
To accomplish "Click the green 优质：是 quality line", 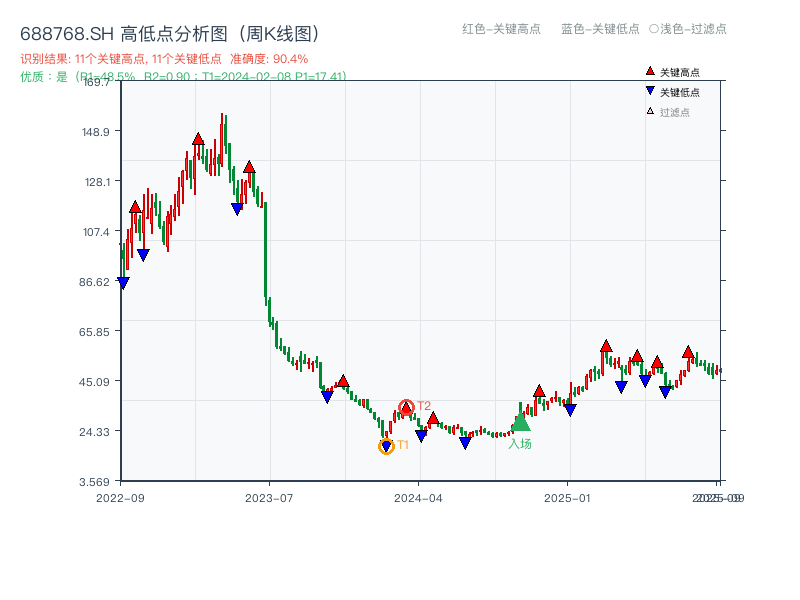I will click(184, 77).
